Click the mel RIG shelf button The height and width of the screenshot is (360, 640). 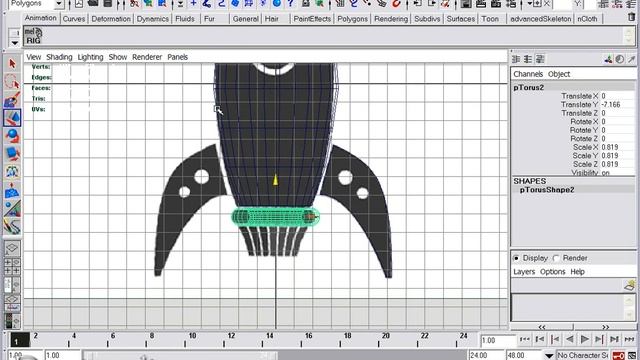click(x=33, y=36)
